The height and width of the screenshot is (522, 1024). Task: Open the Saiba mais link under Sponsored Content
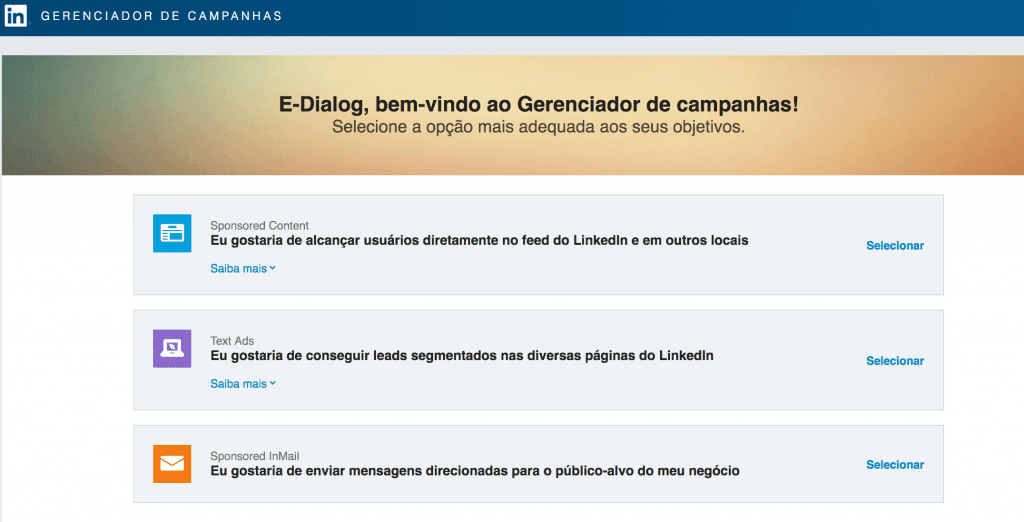click(x=238, y=269)
